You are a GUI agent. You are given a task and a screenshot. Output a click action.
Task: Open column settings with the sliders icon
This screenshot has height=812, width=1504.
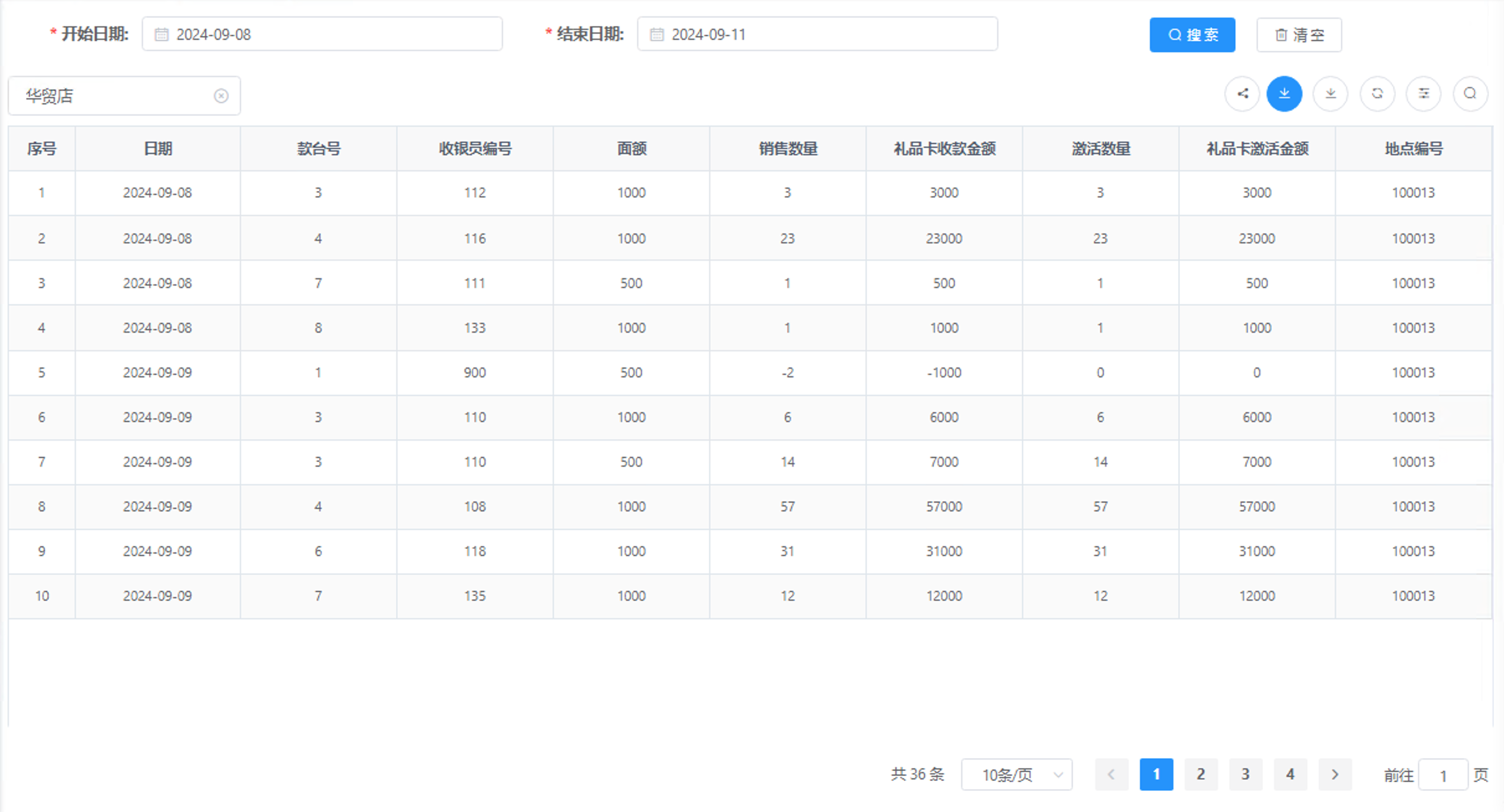point(1423,94)
